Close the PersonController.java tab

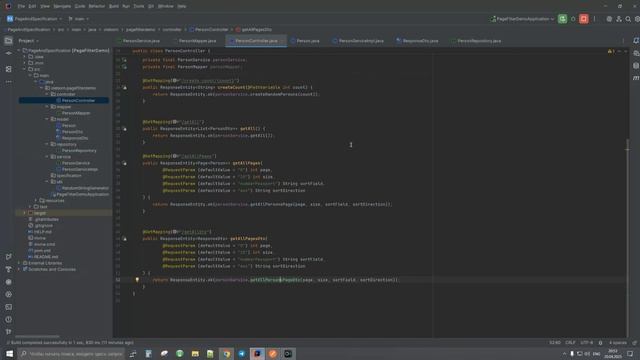point(282,41)
